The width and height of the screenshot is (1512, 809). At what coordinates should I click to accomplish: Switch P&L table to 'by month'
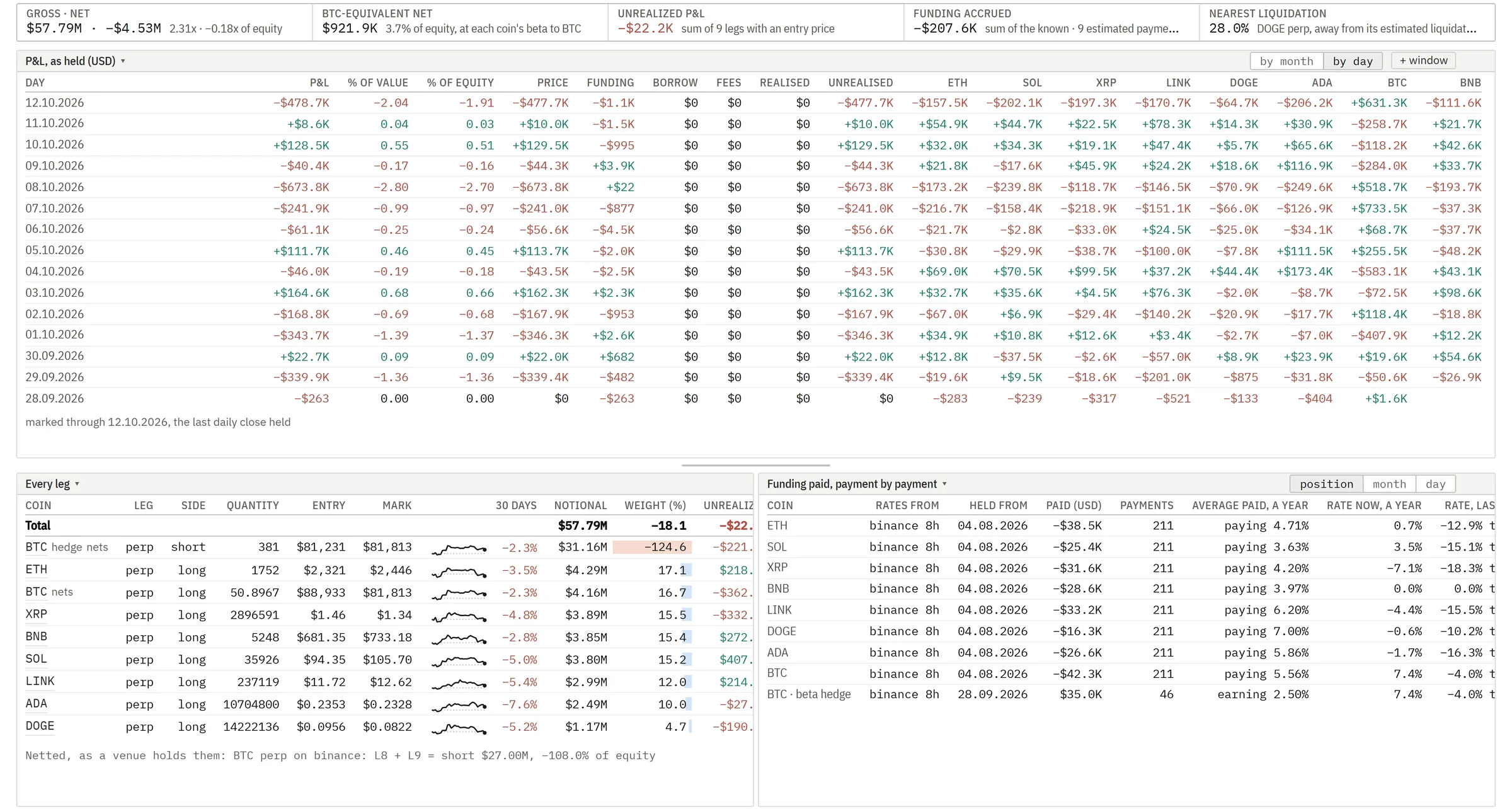tap(1286, 61)
